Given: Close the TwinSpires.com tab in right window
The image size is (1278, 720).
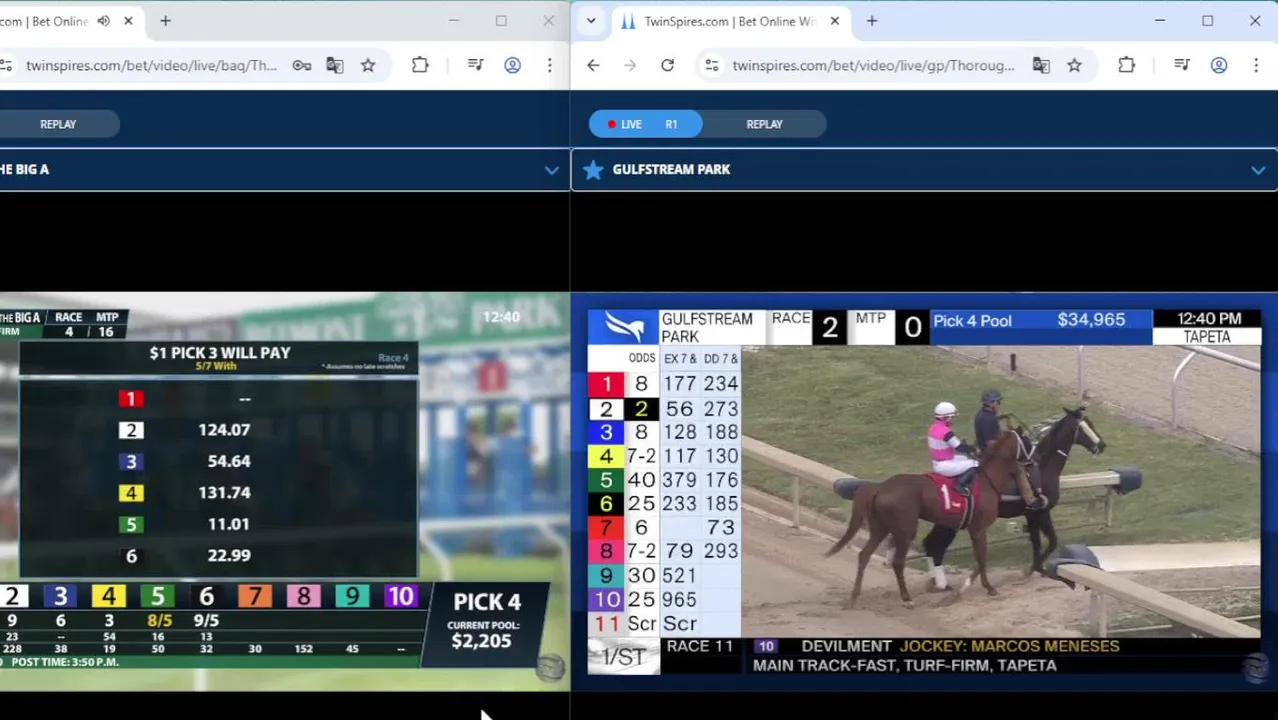Looking at the screenshot, I should click(x=835, y=21).
